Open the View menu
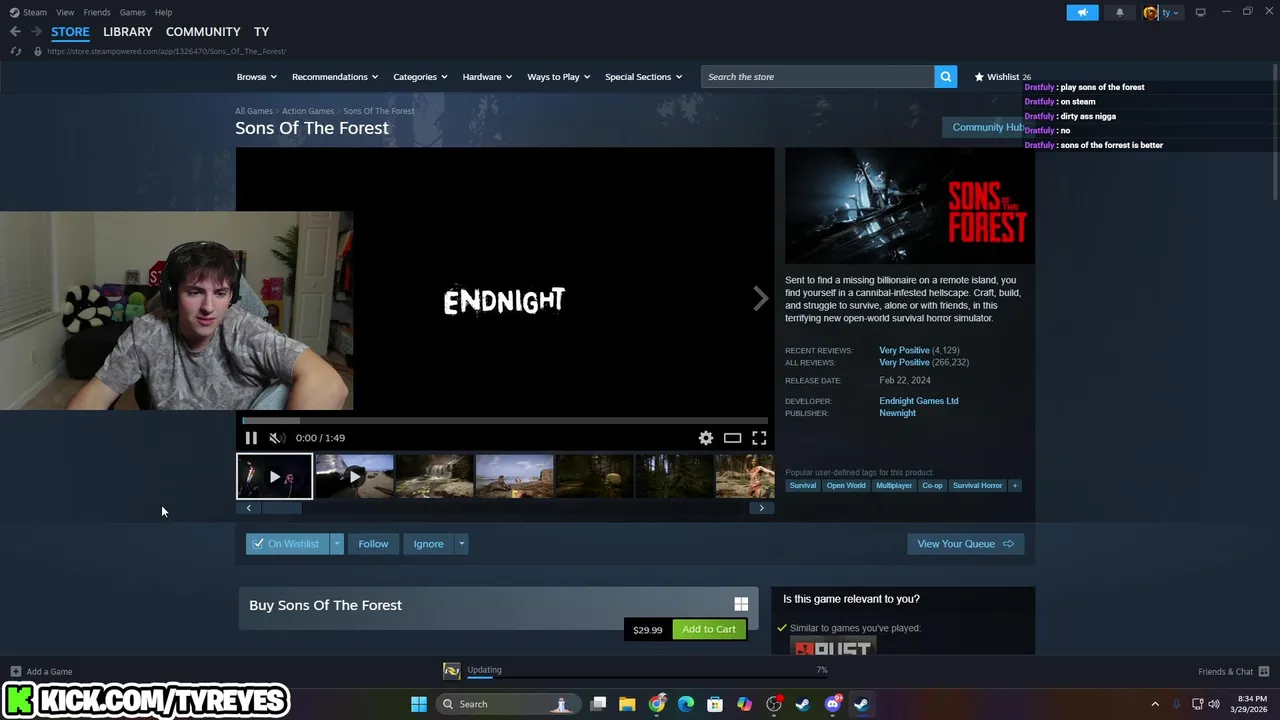Viewport: 1280px width, 720px height. (65, 12)
